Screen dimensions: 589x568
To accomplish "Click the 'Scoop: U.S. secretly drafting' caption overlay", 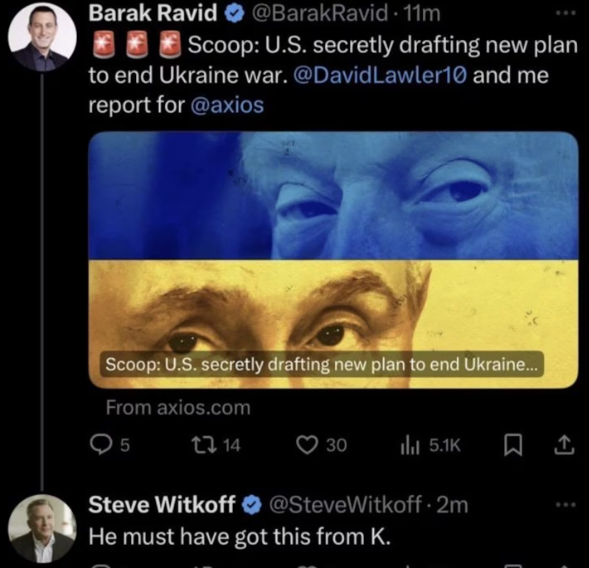I will (322, 364).
